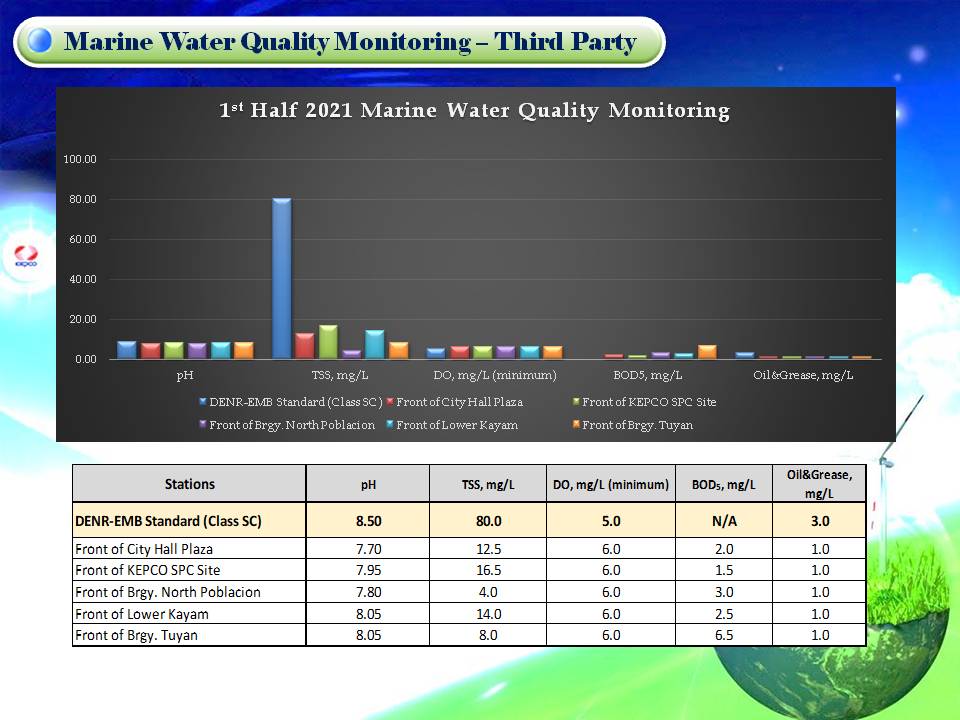Click TSS value '14.0' for Lower Kayam
Screen dimensions: 960x720
pyautogui.click(x=489, y=614)
